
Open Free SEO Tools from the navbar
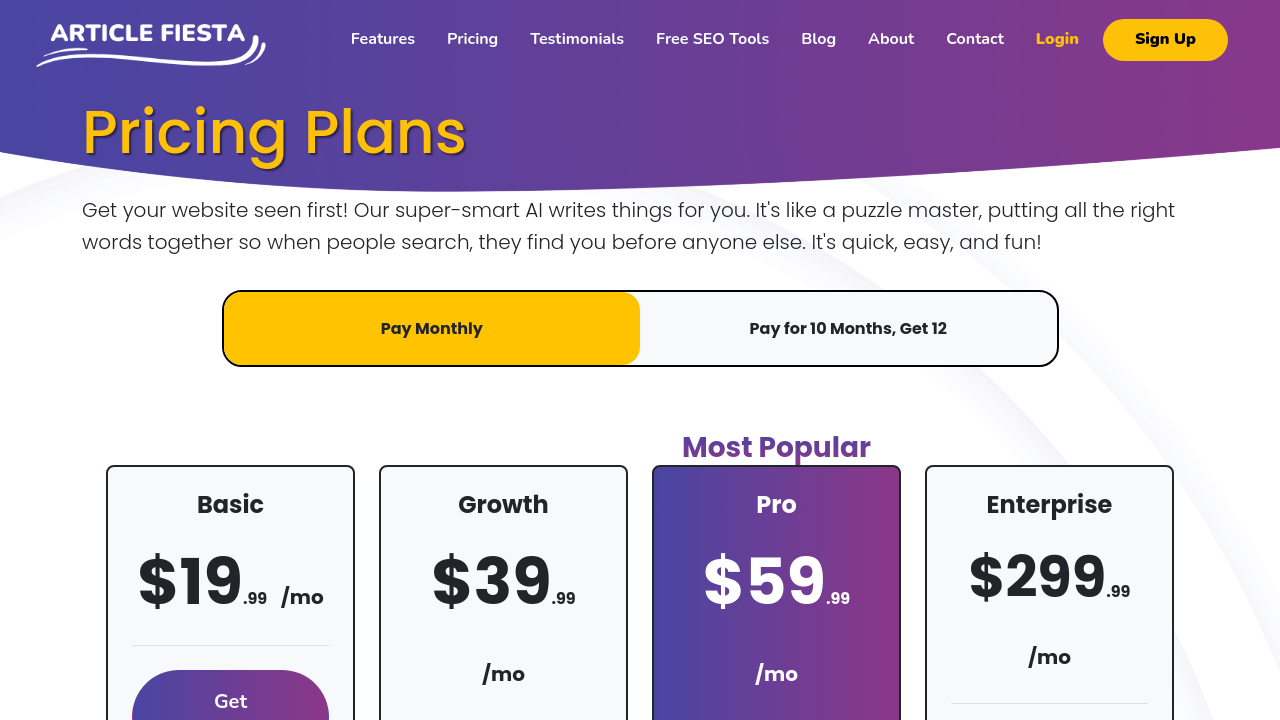tap(712, 39)
